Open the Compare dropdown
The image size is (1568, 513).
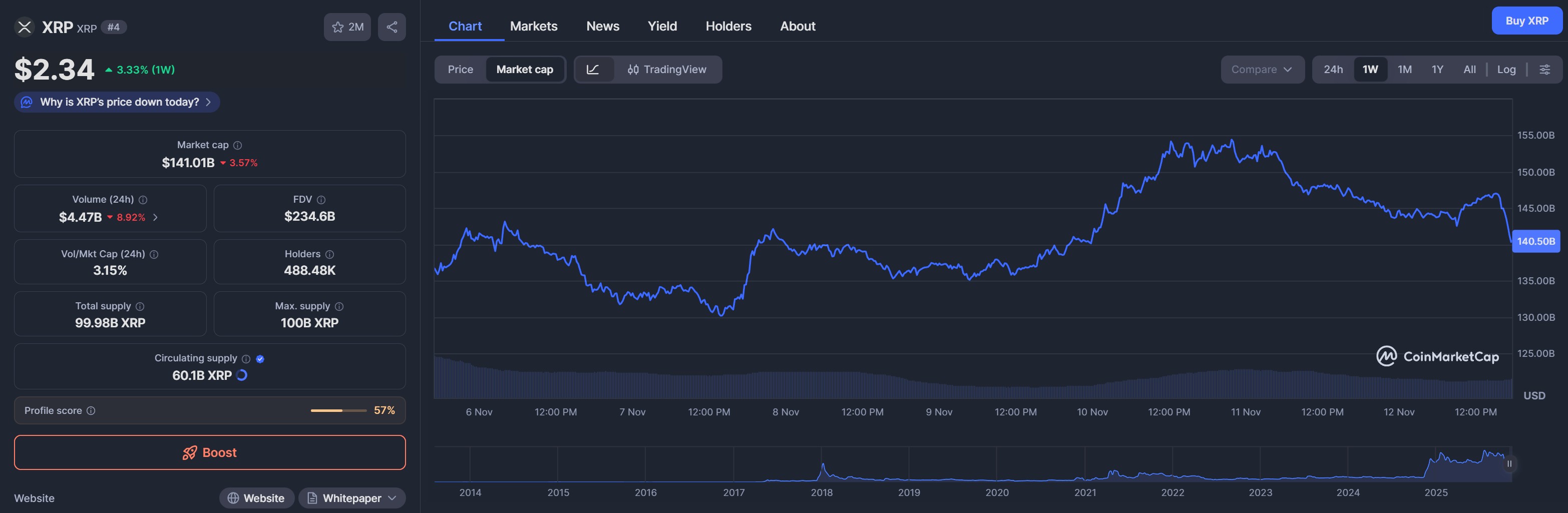click(x=1262, y=70)
